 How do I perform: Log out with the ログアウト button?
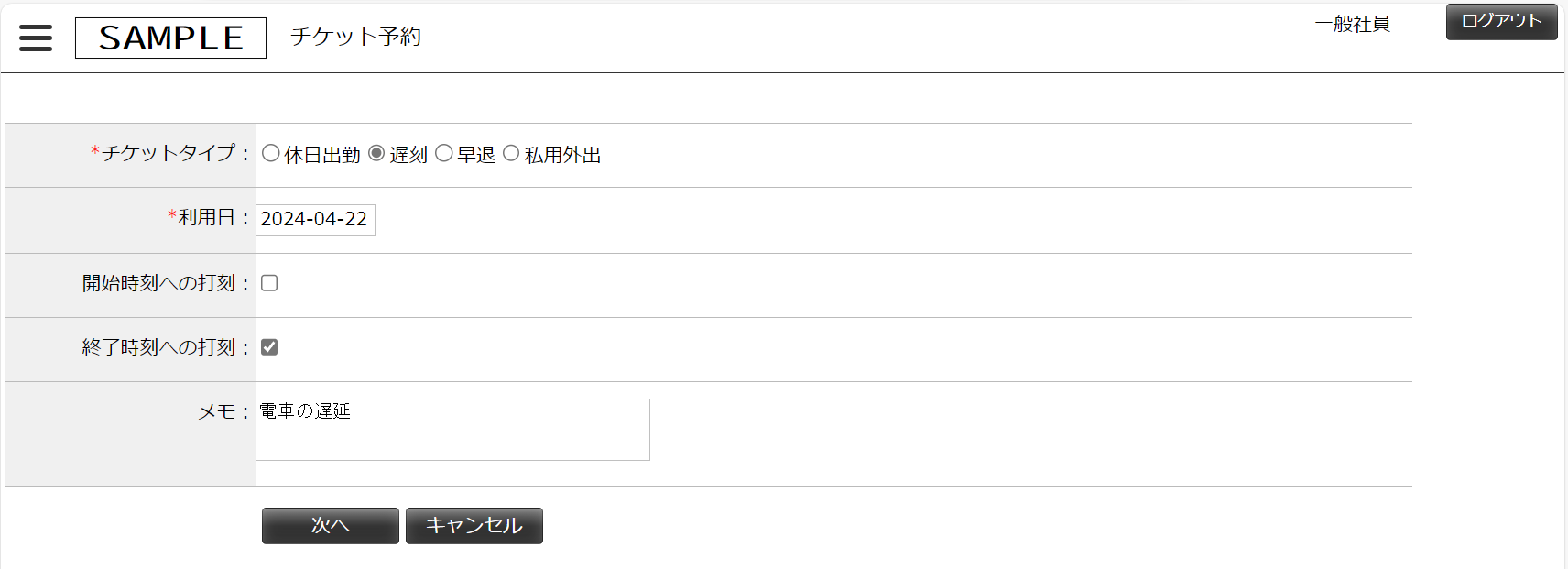(x=1501, y=21)
